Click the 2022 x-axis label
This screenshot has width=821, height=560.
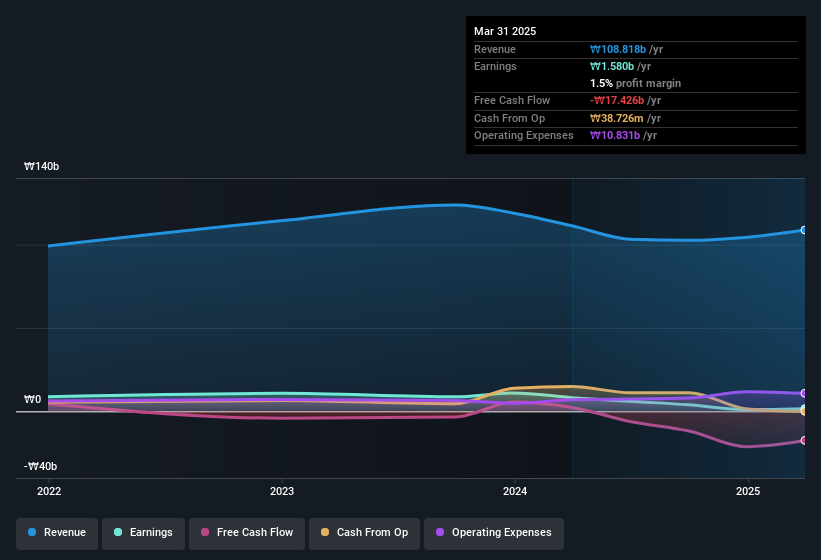pyautogui.click(x=49, y=491)
